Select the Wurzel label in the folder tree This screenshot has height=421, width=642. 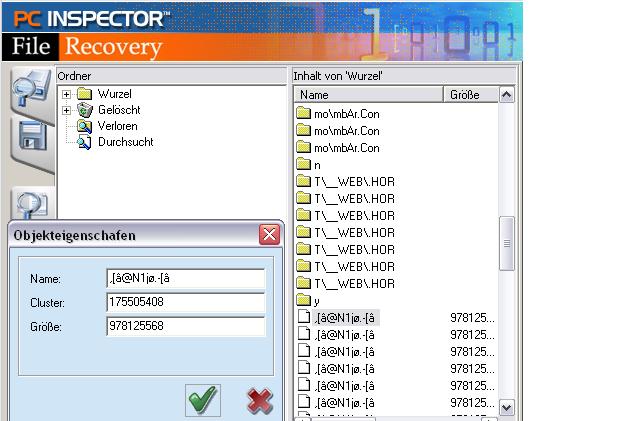[x=115, y=94]
